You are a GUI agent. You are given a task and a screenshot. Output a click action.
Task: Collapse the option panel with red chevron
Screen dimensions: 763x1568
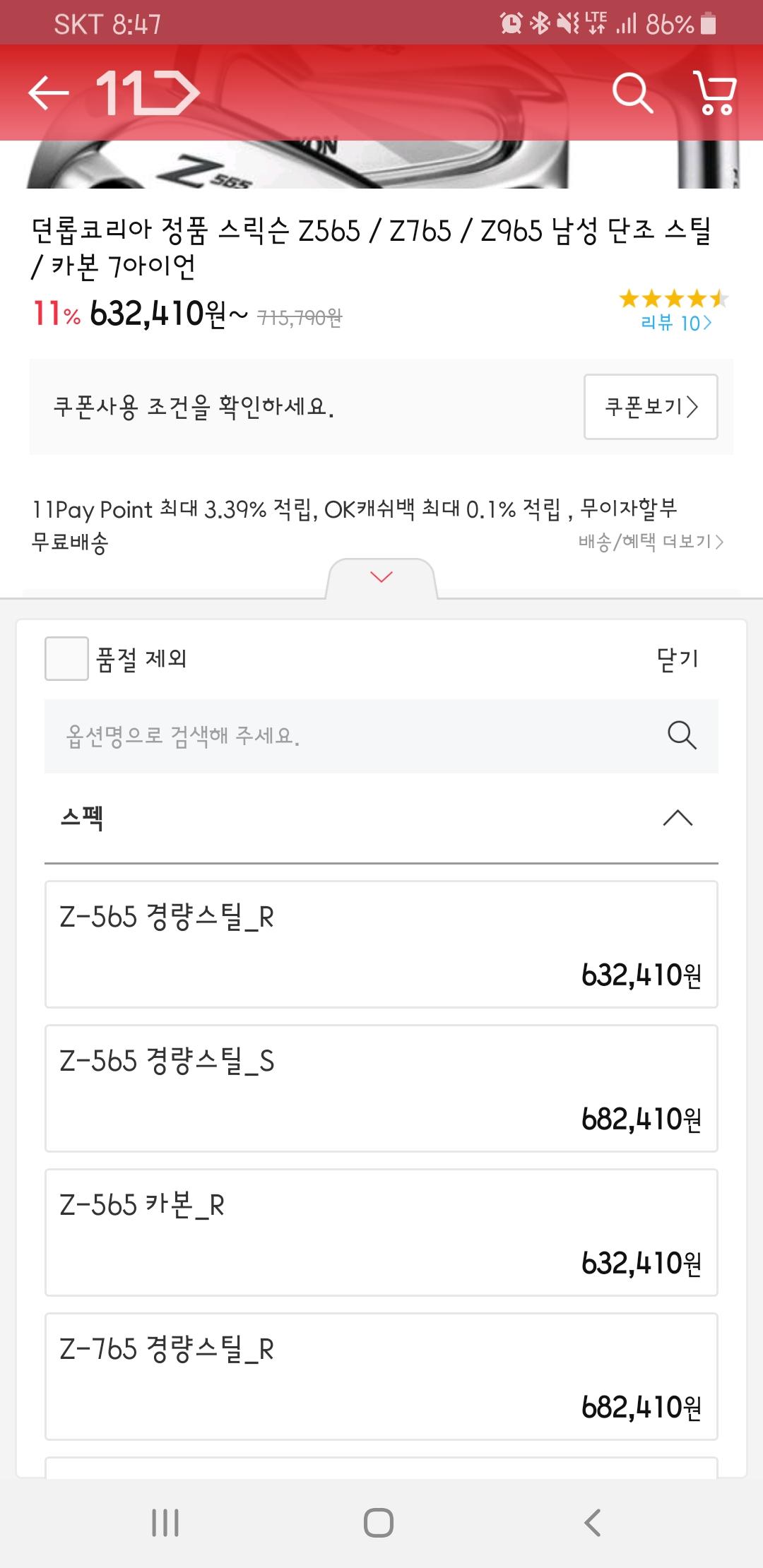(x=381, y=578)
